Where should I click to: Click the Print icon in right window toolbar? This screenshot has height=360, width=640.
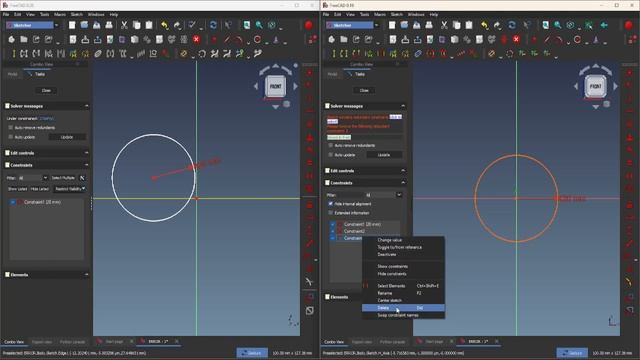(x=429, y=25)
